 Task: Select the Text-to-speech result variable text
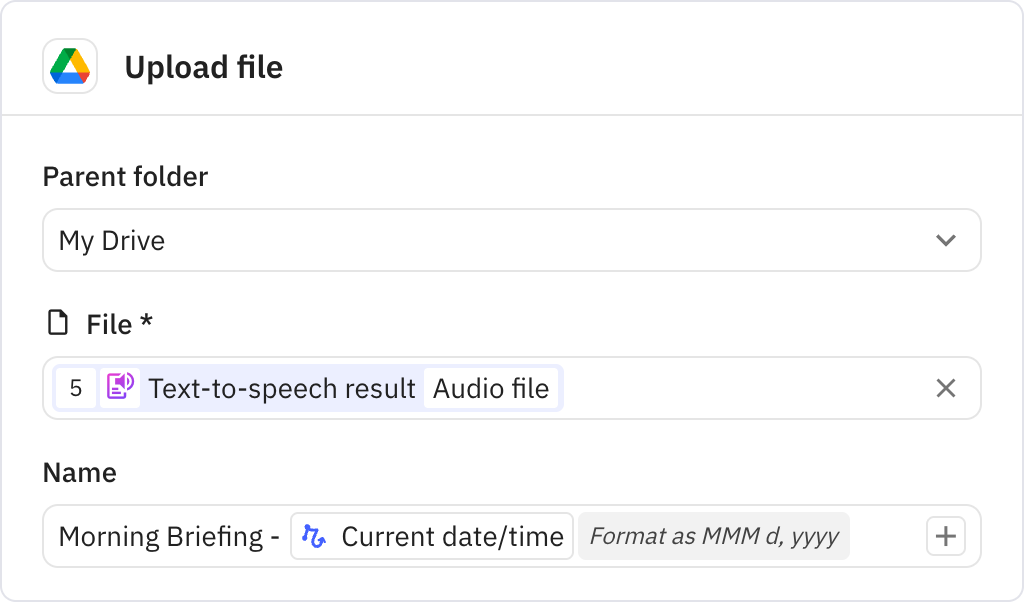pos(282,388)
